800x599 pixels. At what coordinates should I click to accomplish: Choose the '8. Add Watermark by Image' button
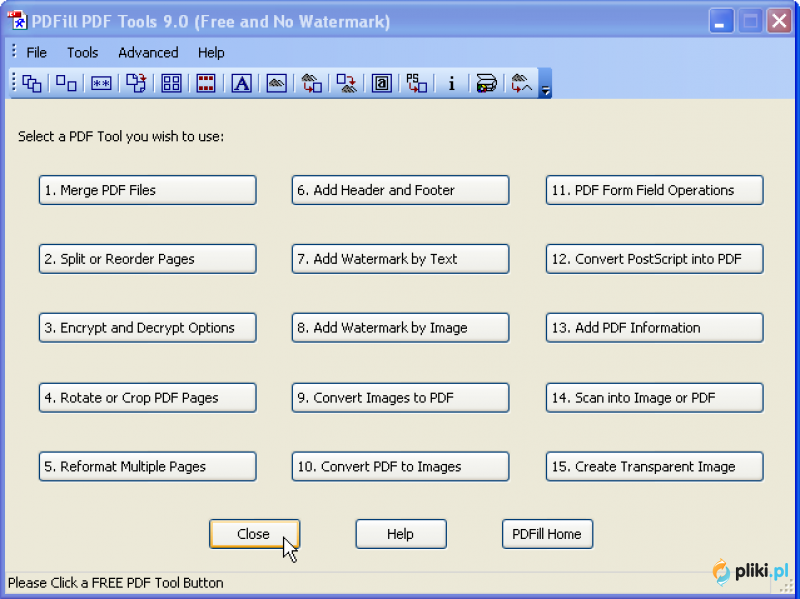pos(401,328)
